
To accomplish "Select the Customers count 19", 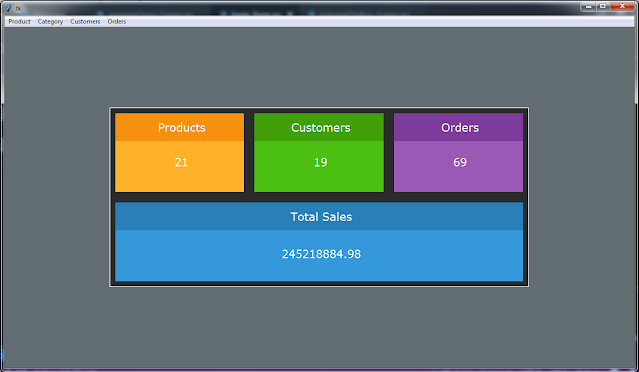I will tap(321, 162).
